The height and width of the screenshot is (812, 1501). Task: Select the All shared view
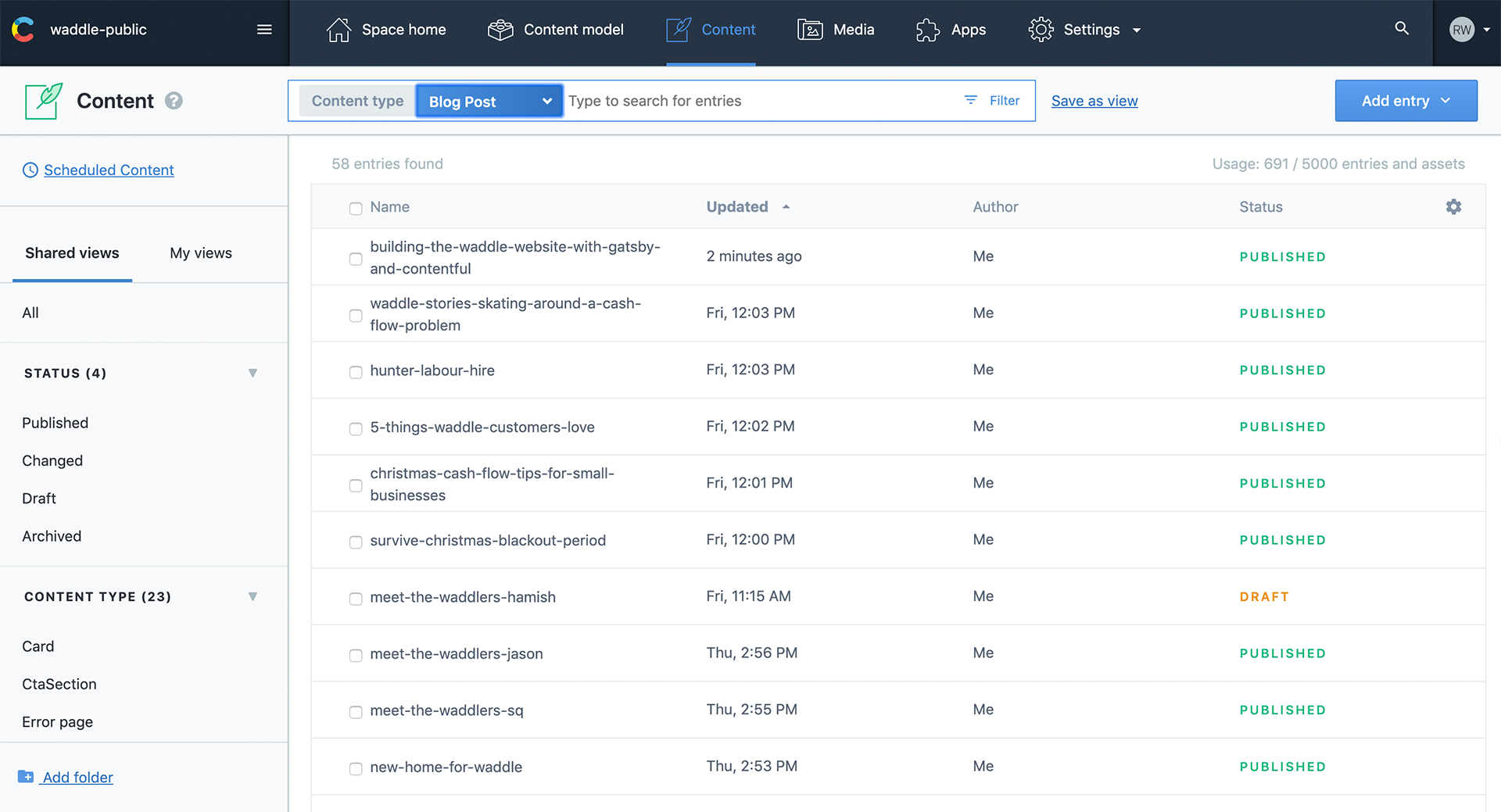[x=30, y=313]
